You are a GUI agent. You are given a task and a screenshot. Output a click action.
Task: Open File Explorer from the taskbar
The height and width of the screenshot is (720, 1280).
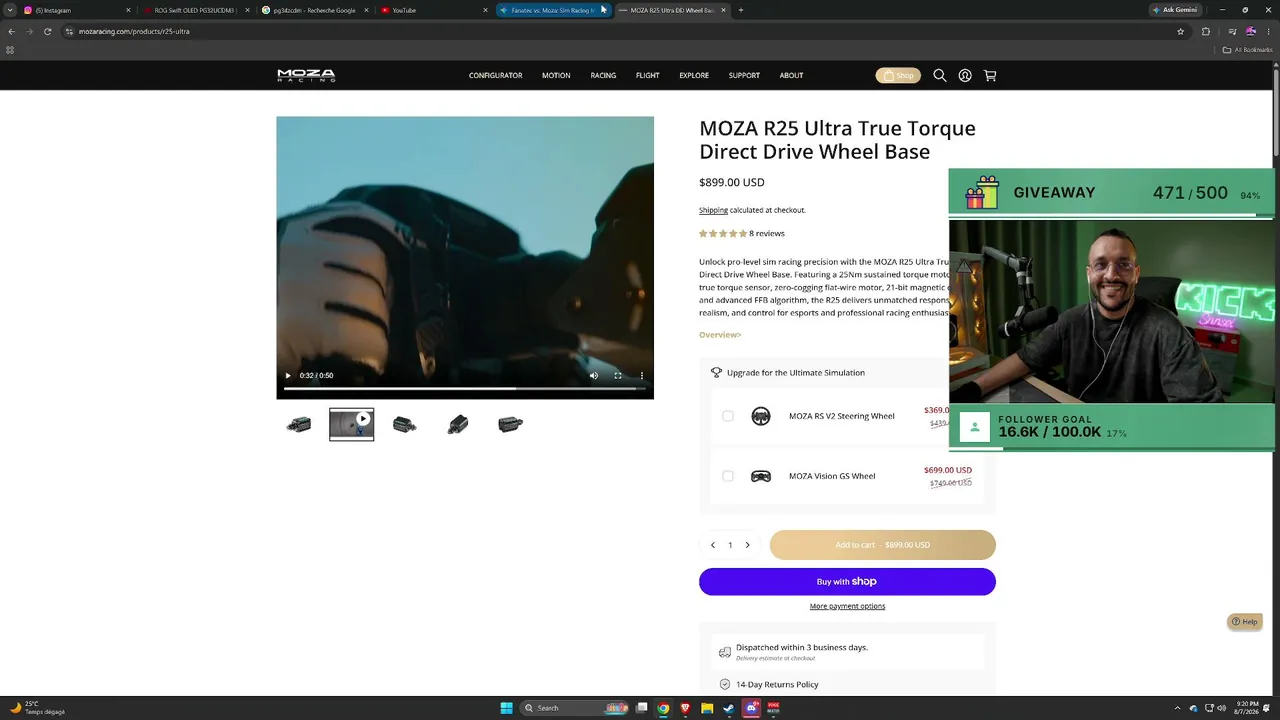pos(707,708)
